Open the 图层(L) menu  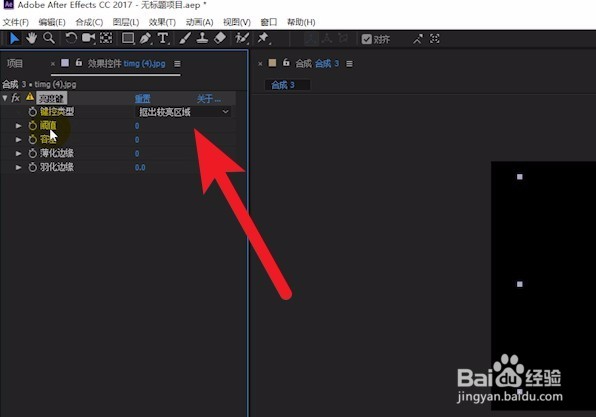click(x=126, y=22)
